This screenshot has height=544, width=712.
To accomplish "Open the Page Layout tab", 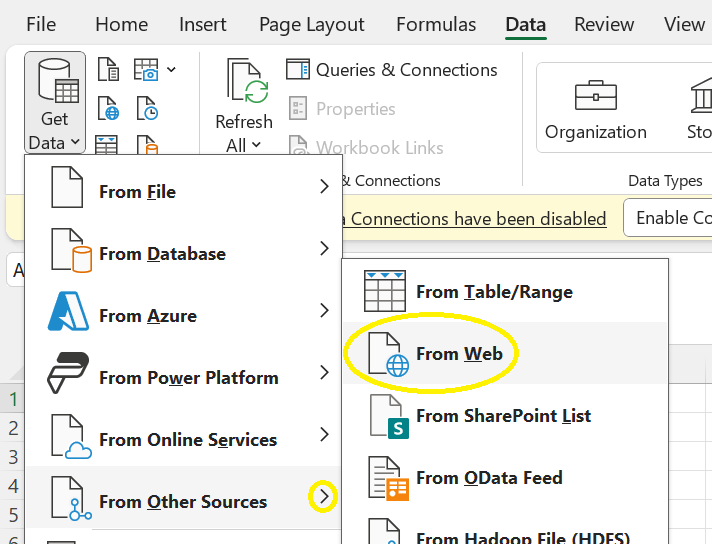I will [x=312, y=24].
